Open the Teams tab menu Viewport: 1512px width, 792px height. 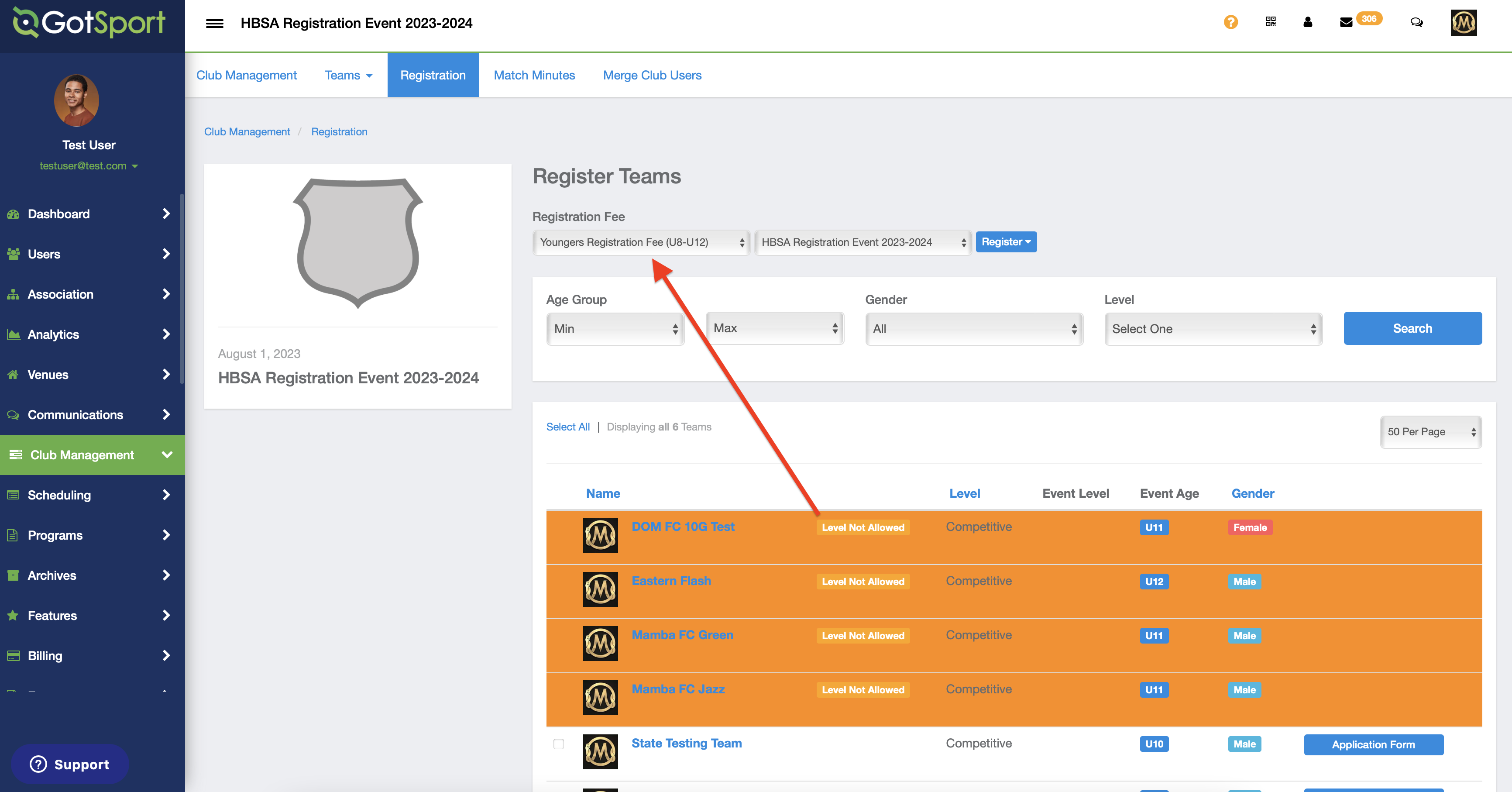tap(349, 75)
